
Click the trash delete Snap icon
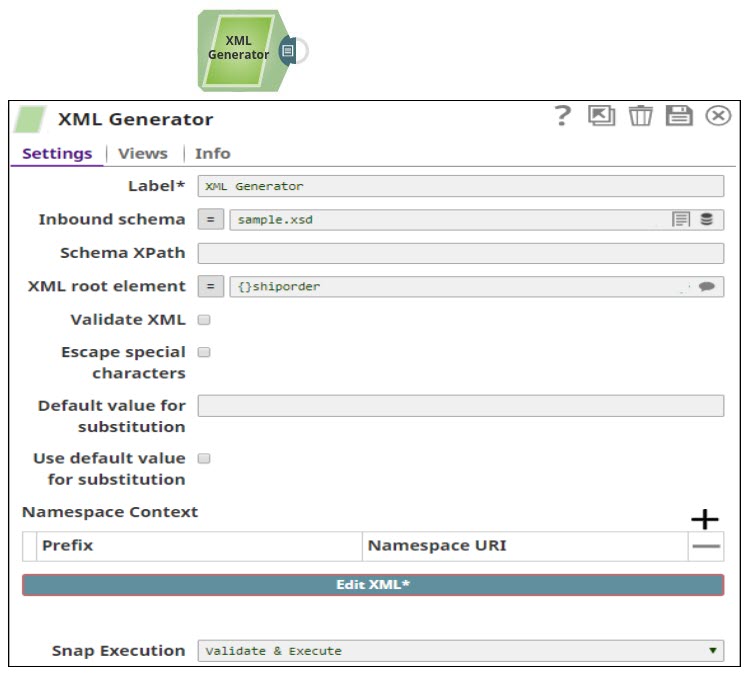click(x=640, y=116)
